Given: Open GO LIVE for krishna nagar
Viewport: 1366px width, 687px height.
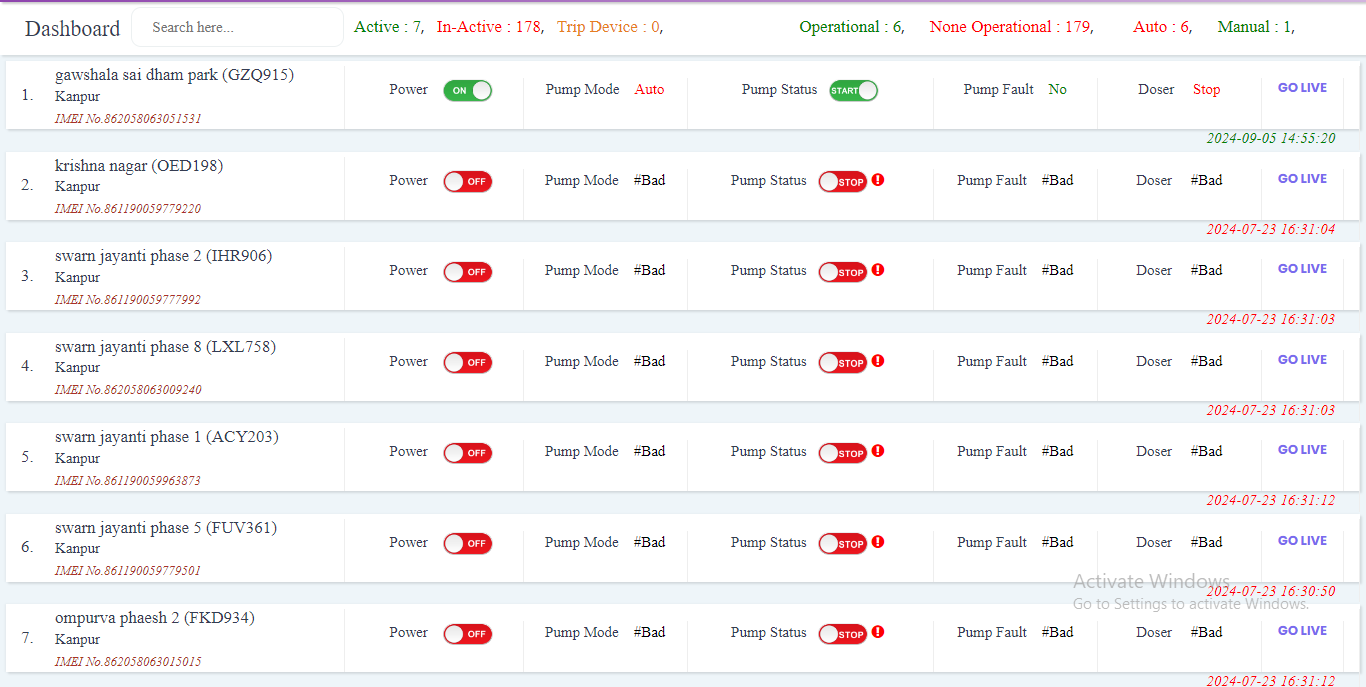Looking at the screenshot, I should [x=1302, y=179].
